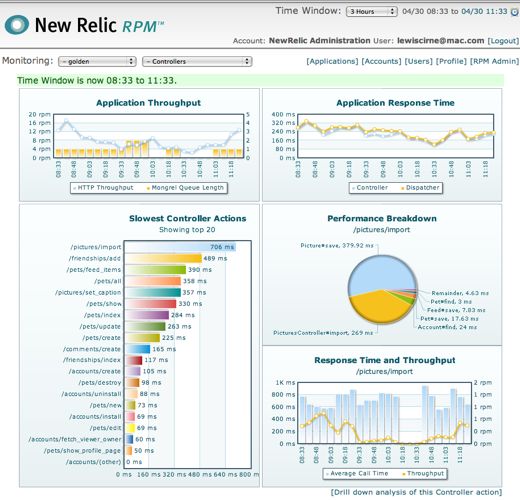Screen dimensions: 520x500
Task: Open Drill down analysis of this Controller action
Action: pos(416,492)
